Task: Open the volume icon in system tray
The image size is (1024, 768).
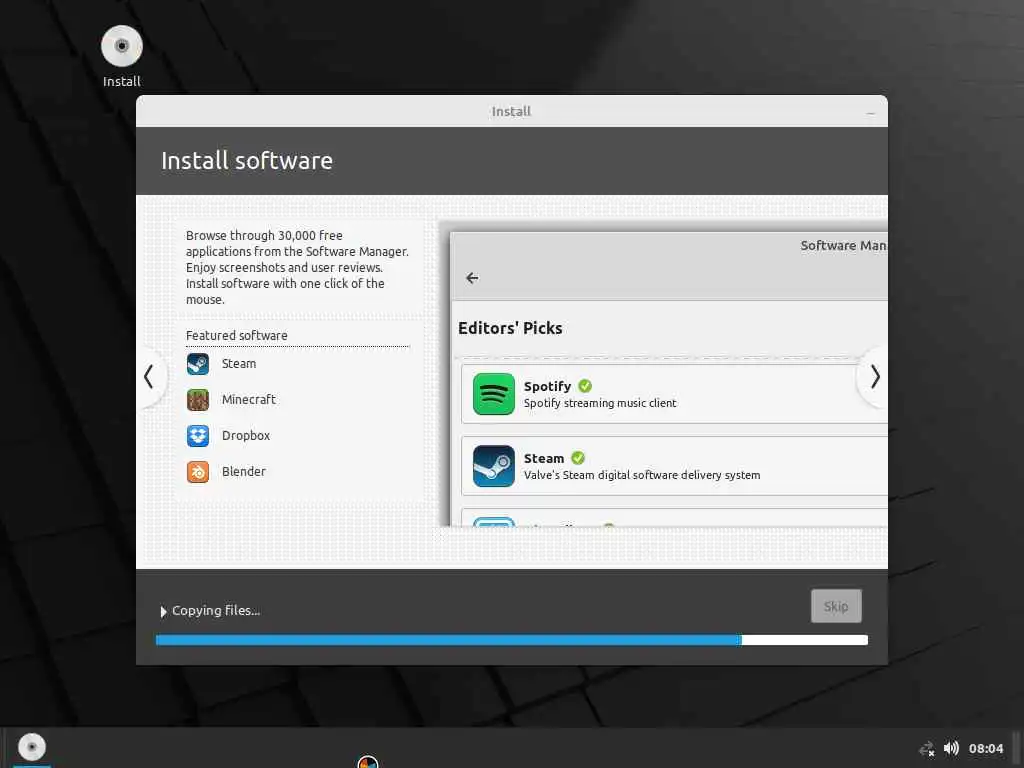Action: coord(951,748)
